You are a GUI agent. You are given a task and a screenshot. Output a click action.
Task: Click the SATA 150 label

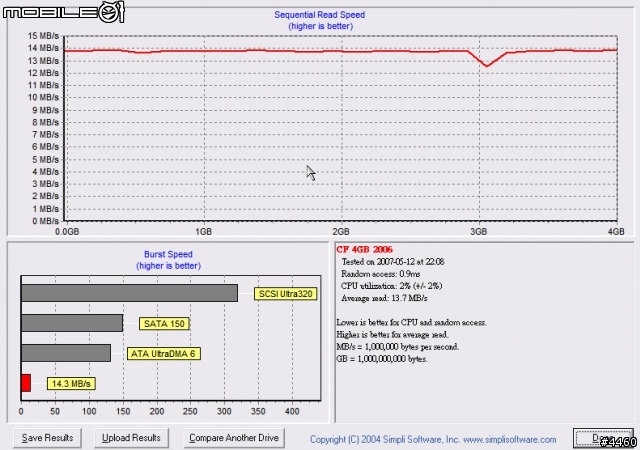point(164,324)
